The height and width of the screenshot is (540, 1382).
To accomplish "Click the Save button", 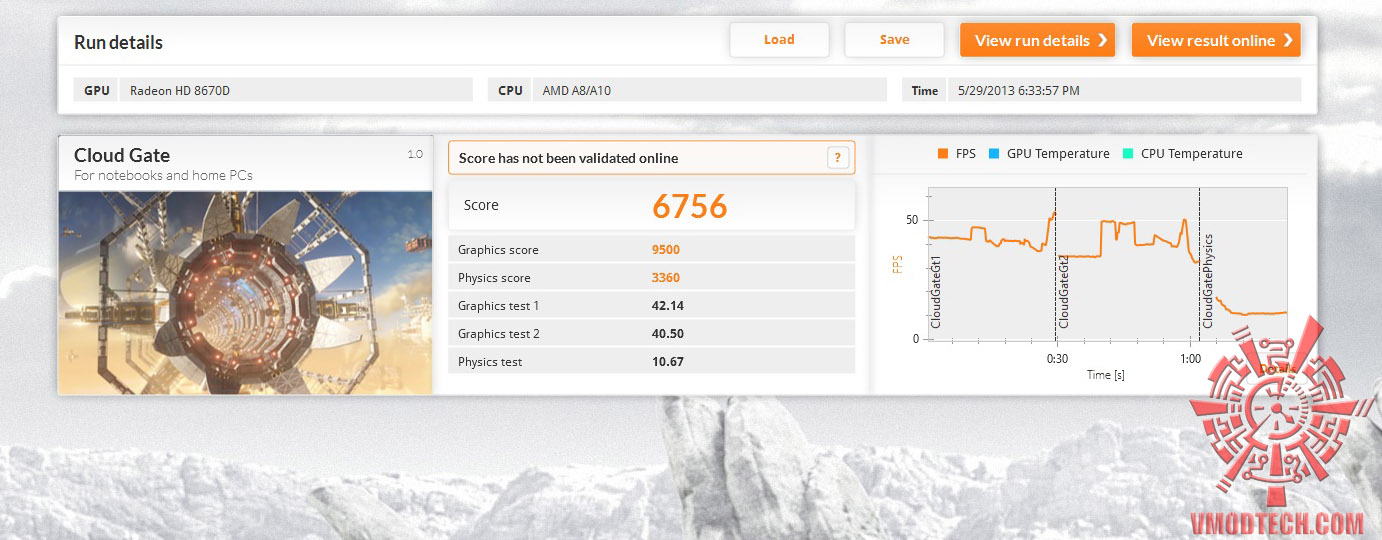I will coord(894,40).
